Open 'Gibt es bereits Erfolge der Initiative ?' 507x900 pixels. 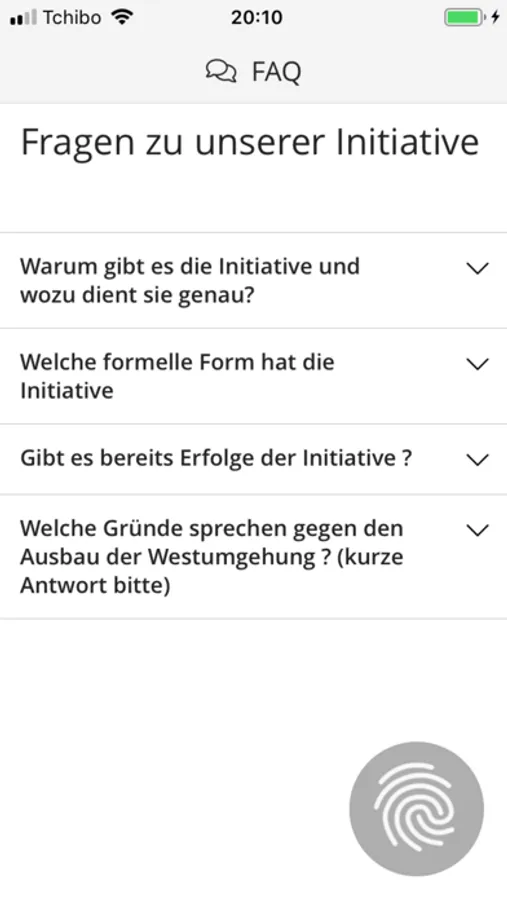(253, 459)
